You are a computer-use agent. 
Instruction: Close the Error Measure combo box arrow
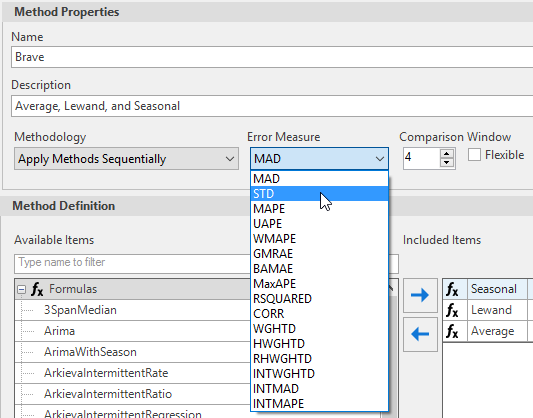click(380, 159)
